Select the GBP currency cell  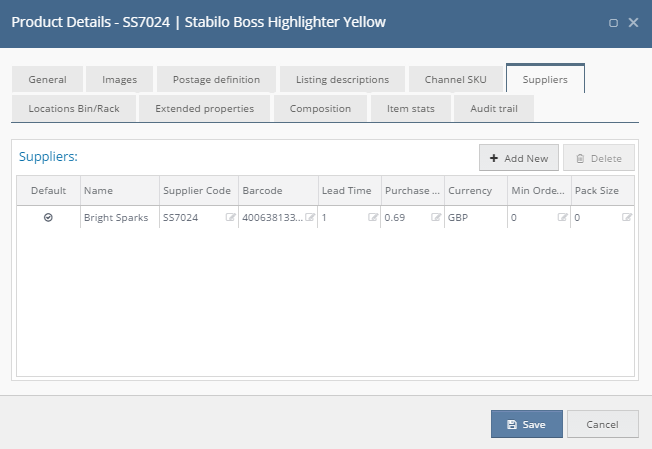pyautogui.click(x=476, y=217)
